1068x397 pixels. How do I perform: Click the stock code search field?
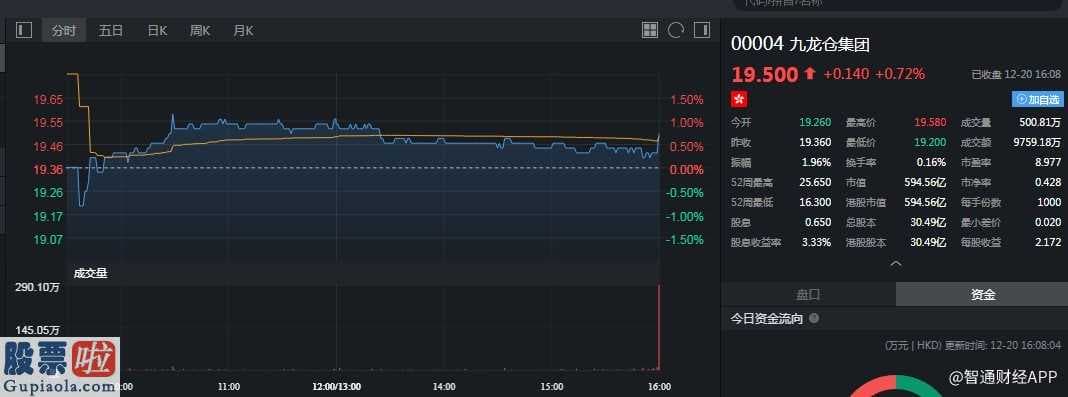pyautogui.click(x=899, y=3)
